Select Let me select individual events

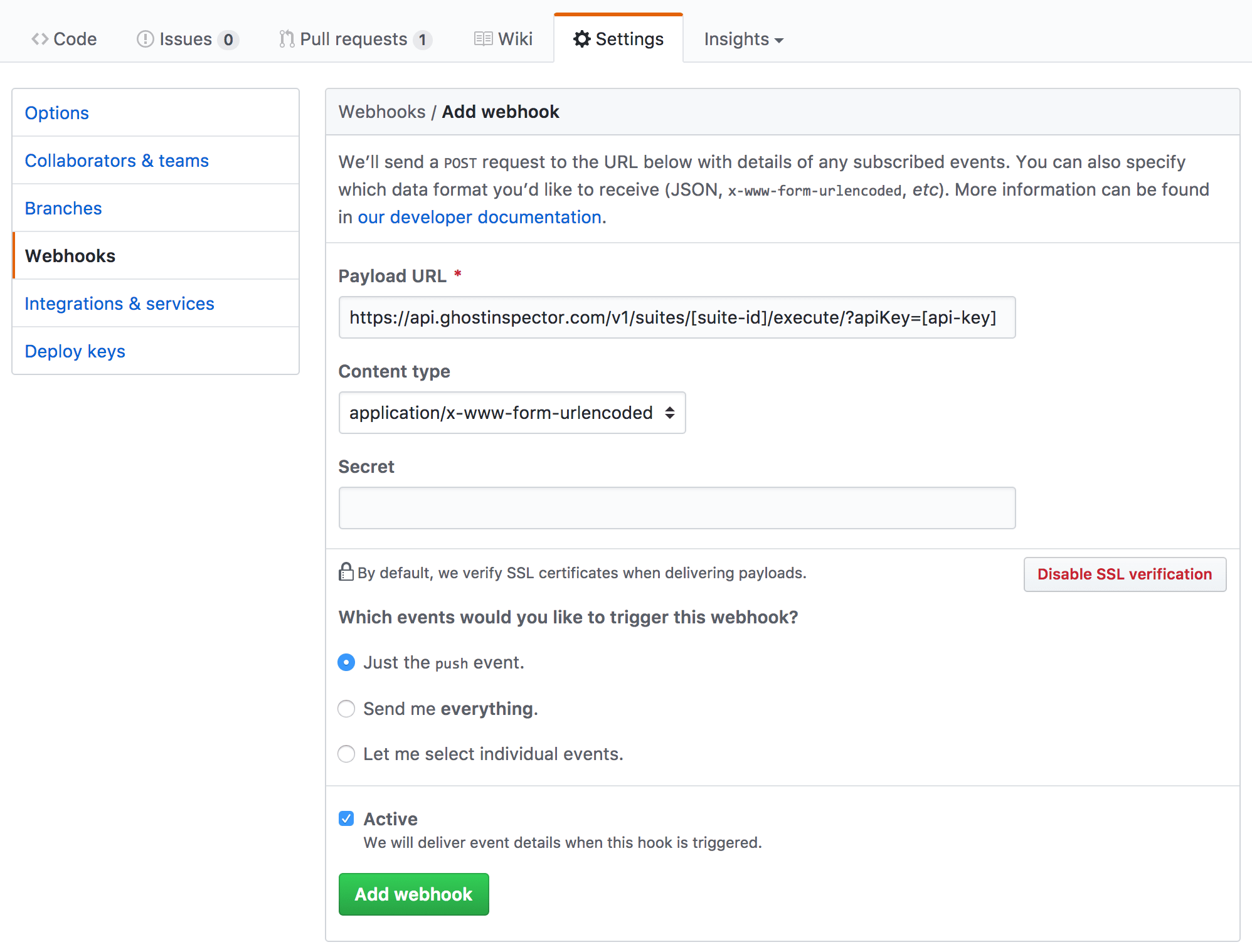(x=346, y=754)
